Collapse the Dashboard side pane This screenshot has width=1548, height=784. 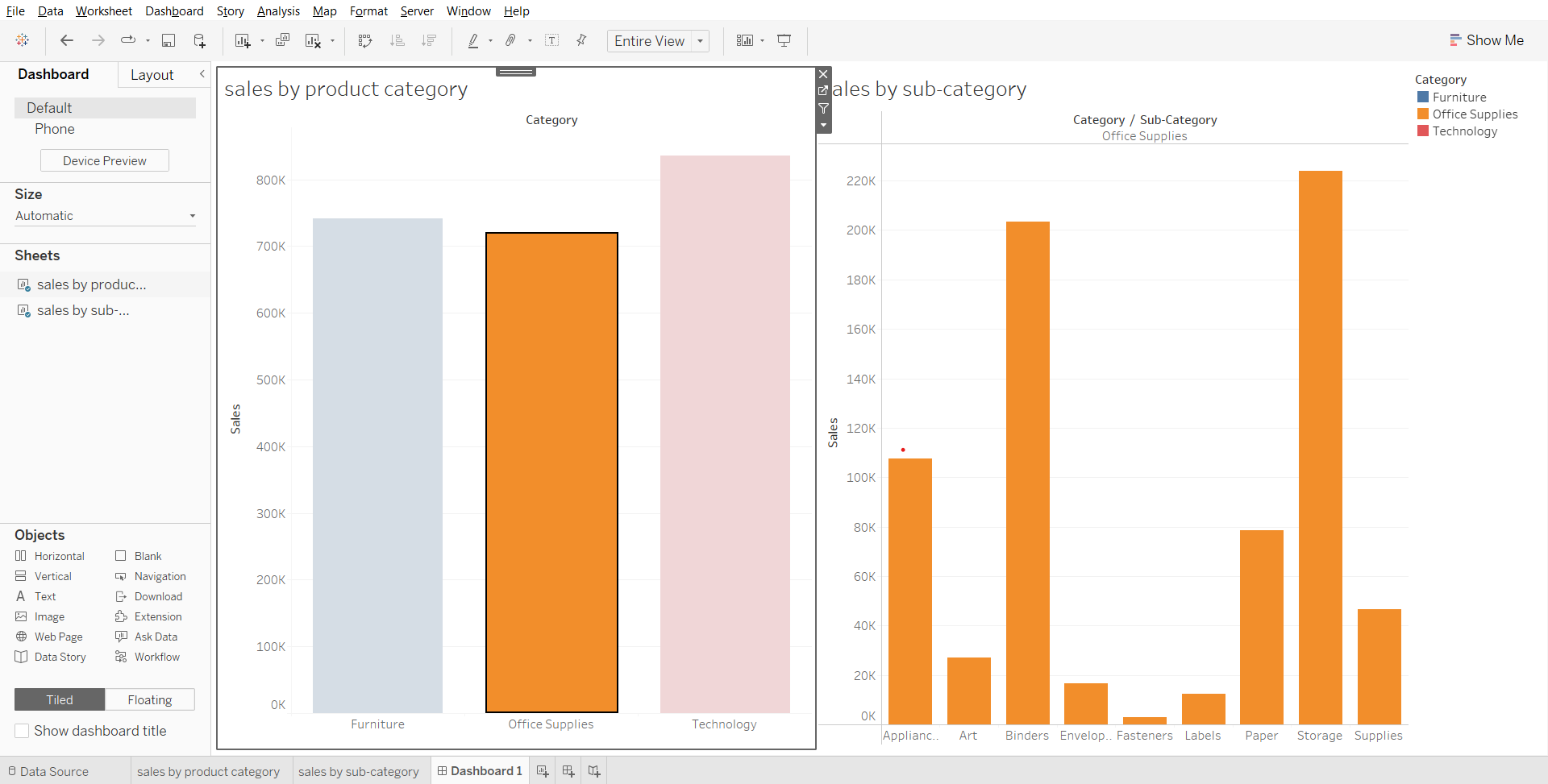(202, 74)
